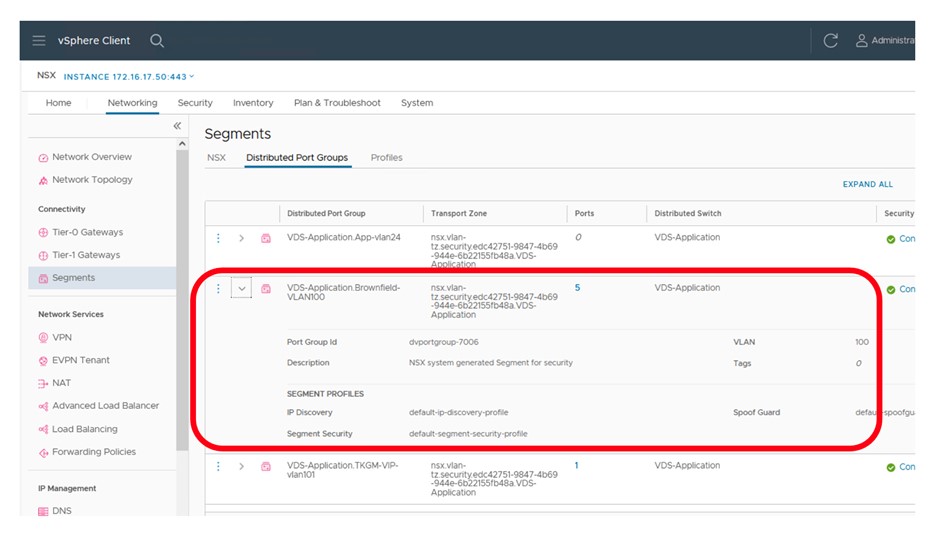Click the Network Topology icon
The image size is (936, 535).
click(43, 181)
